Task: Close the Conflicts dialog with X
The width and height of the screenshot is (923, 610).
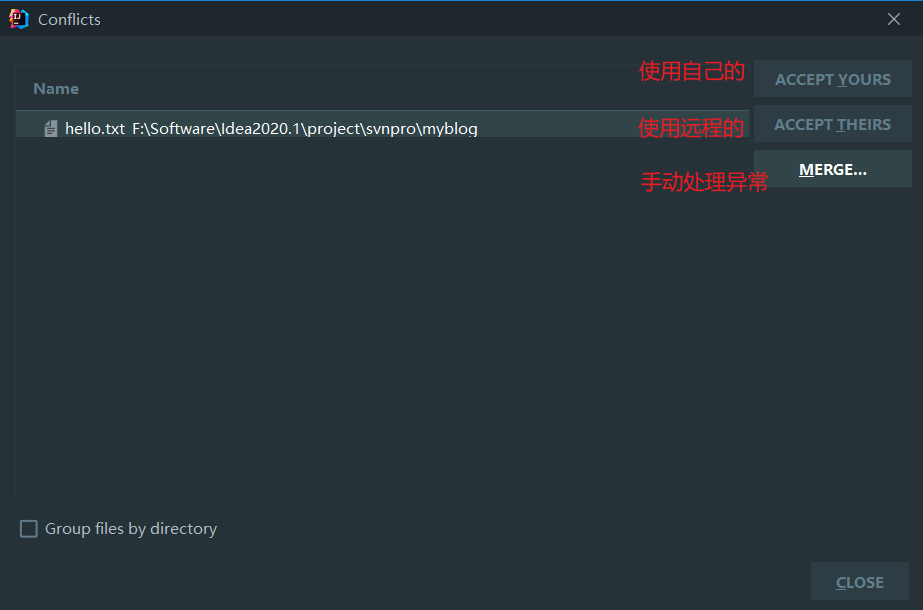Action: [x=894, y=19]
